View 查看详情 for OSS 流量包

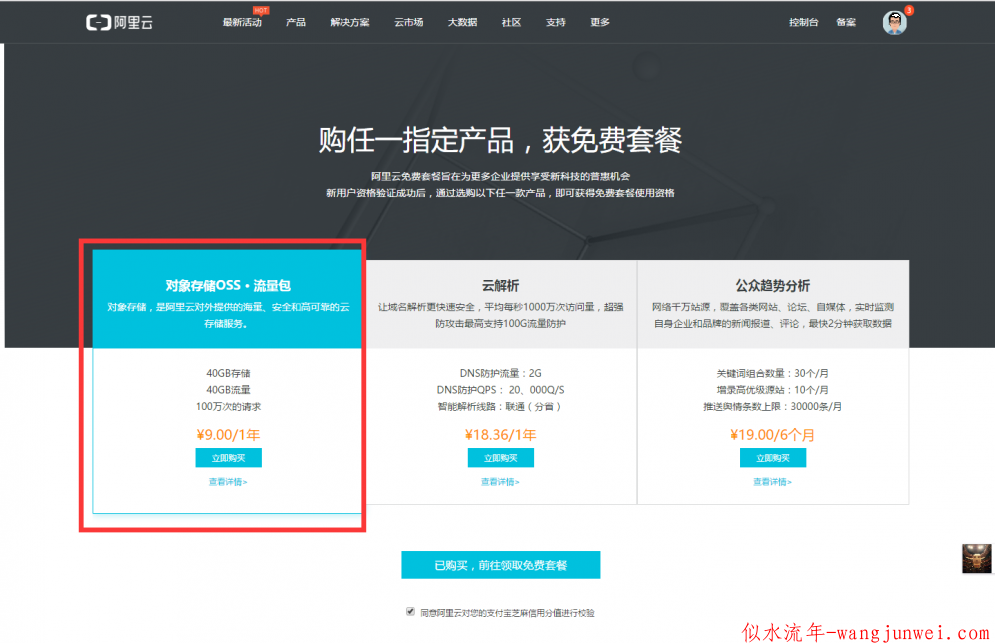(x=228, y=482)
